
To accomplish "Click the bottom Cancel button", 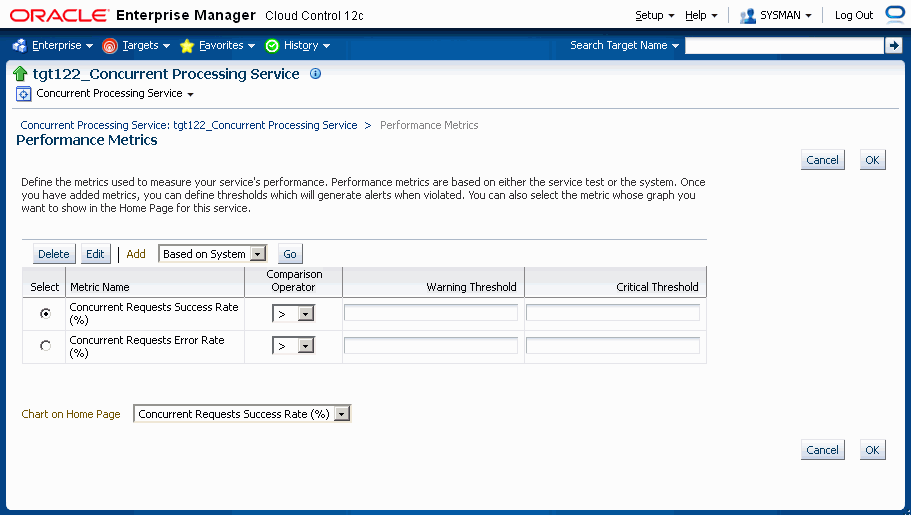I will click(822, 450).
